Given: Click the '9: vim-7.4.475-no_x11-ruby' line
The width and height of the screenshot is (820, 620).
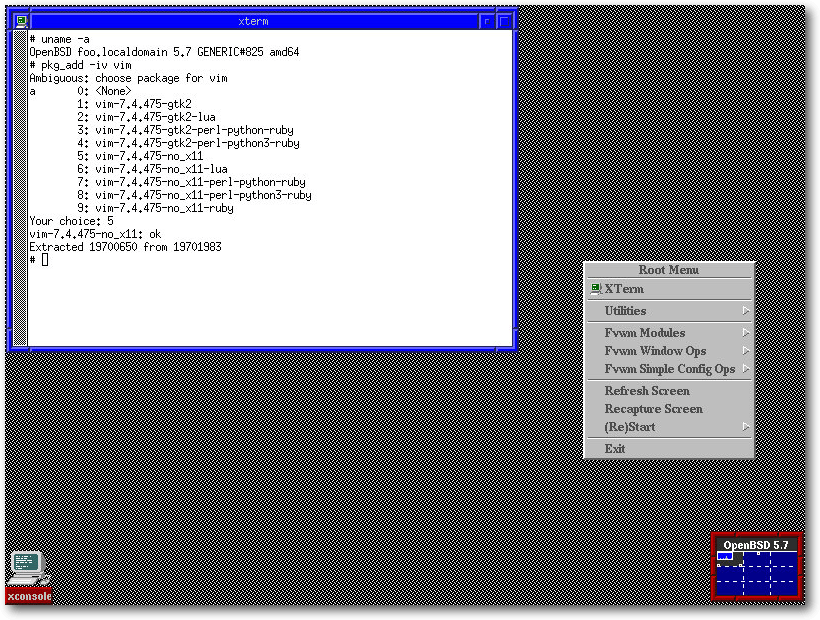Looking at the screenshot, I should 155,208.
